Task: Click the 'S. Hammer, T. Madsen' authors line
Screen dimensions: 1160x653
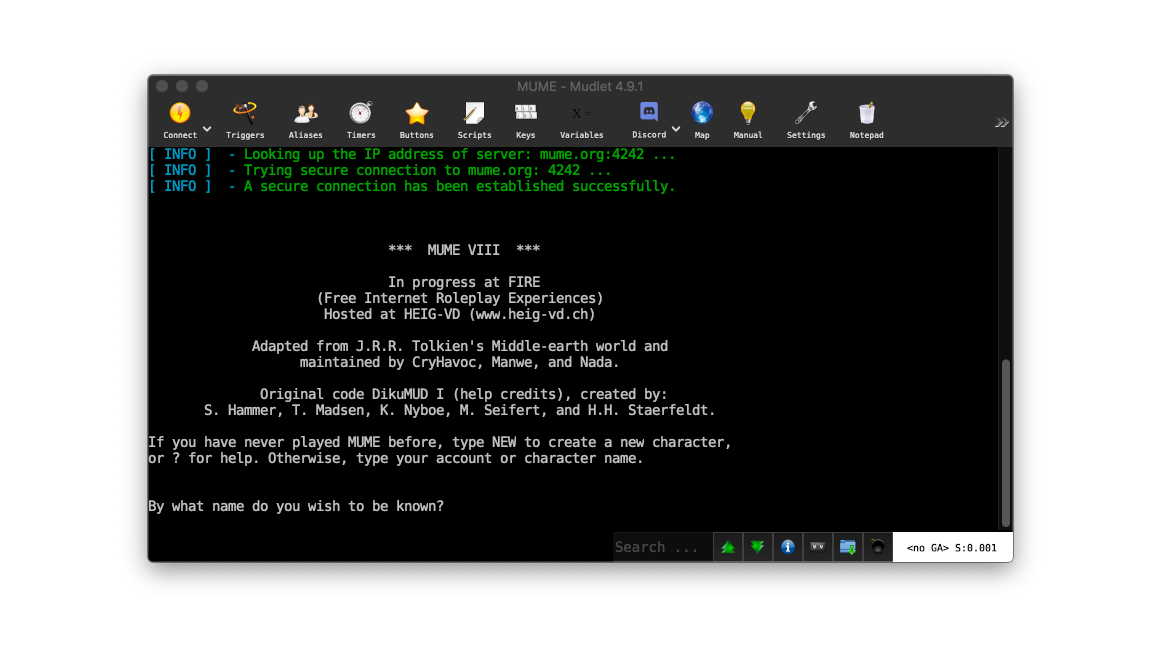Action: click(x=459, y=410)
